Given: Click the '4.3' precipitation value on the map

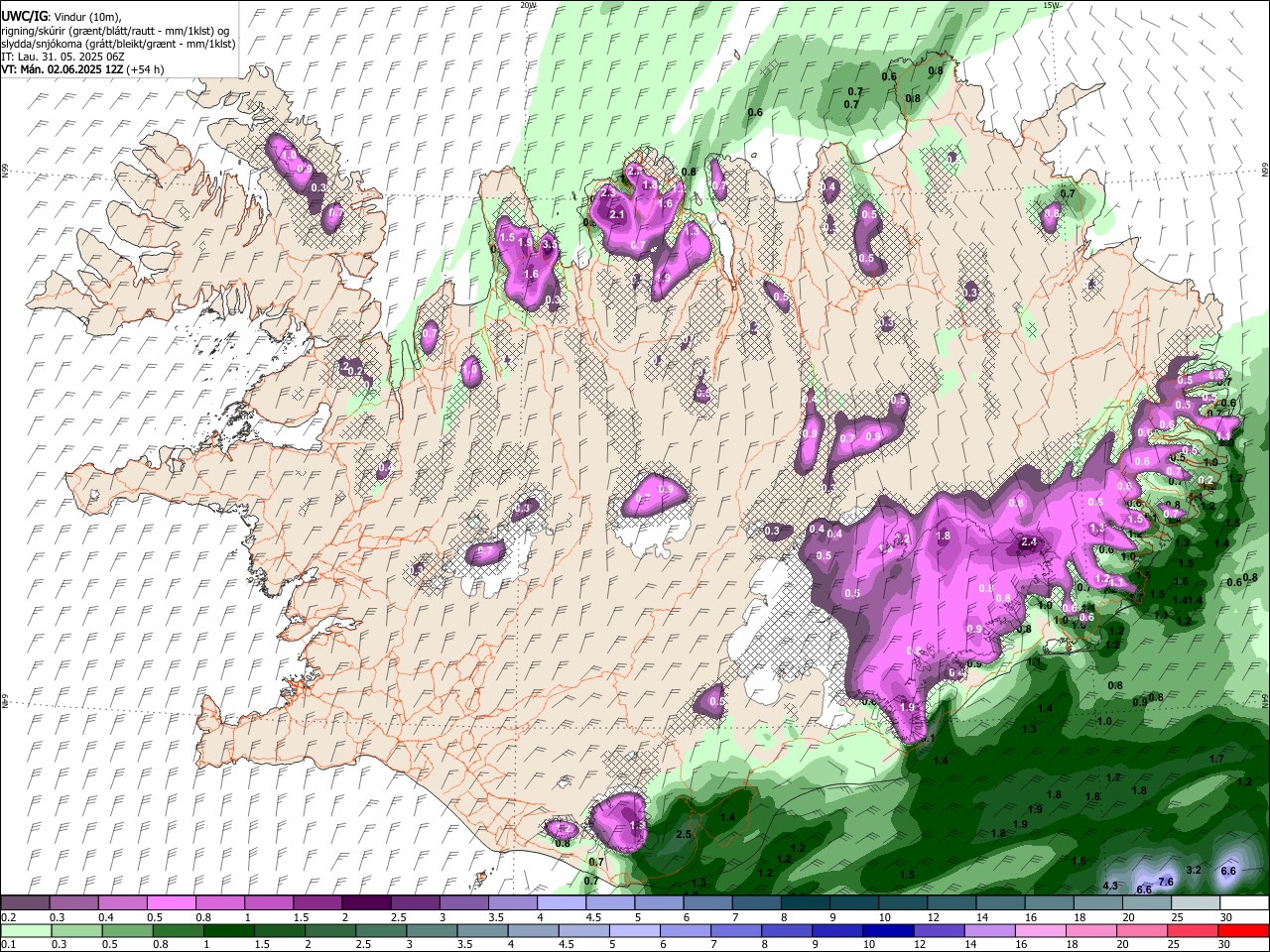Looking at the screenshot, I should click(x=1110, y=886).
